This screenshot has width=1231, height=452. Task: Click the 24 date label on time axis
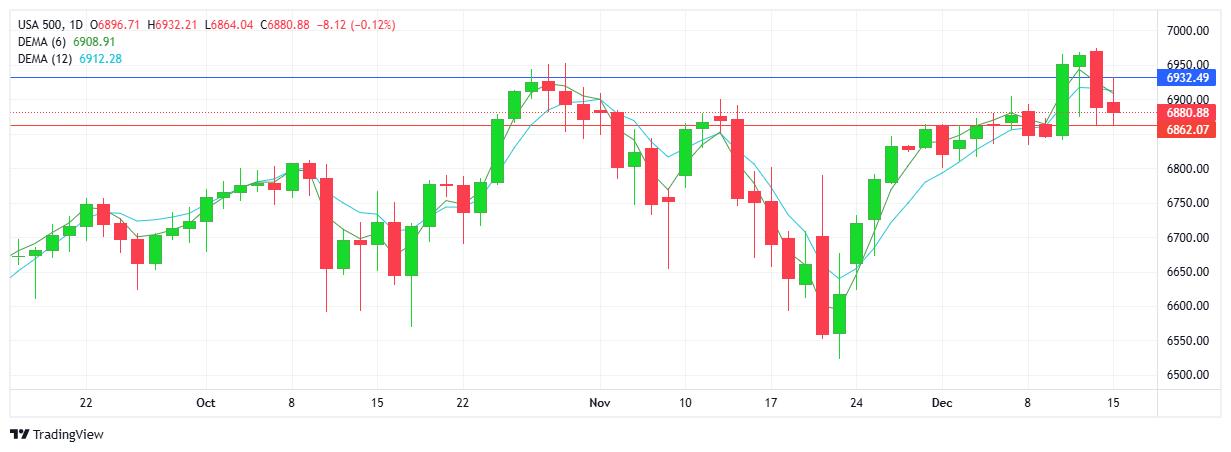click(856, 403)
